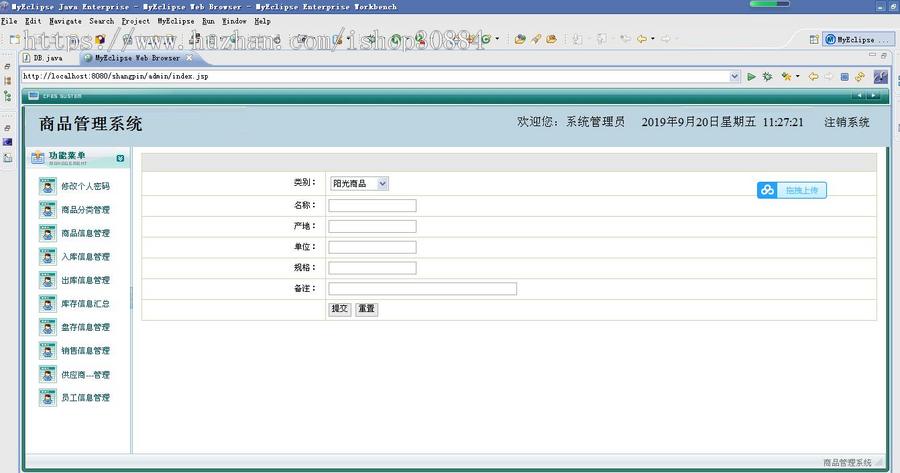Click the browser favorites star icon

[x=786, y=76]
